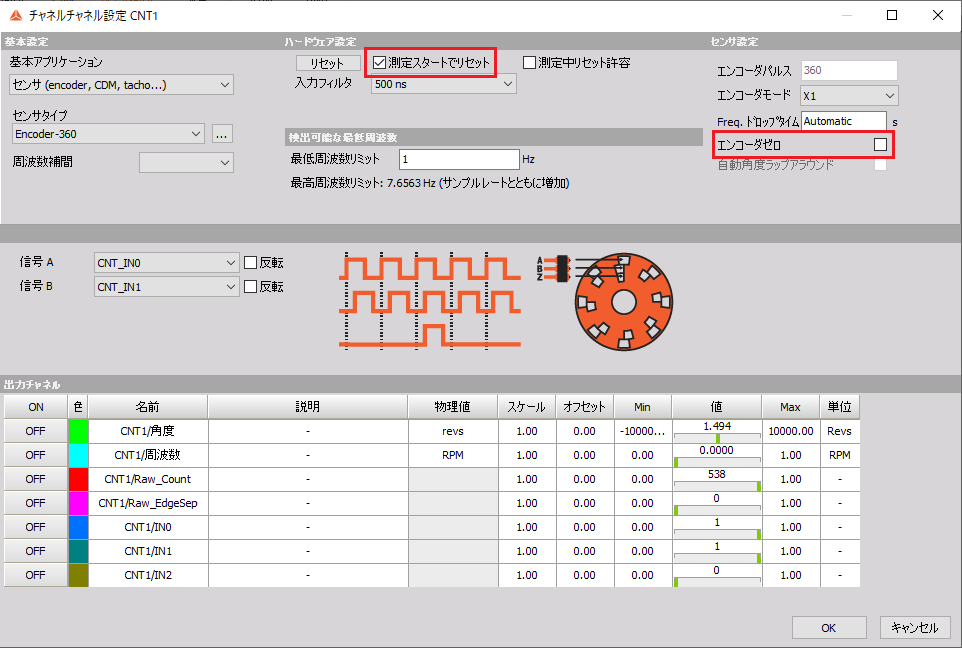The height and width of the screenshot is (648, 962).
Task: Click the ellipsis button next to sensor type
Action: 222,134
